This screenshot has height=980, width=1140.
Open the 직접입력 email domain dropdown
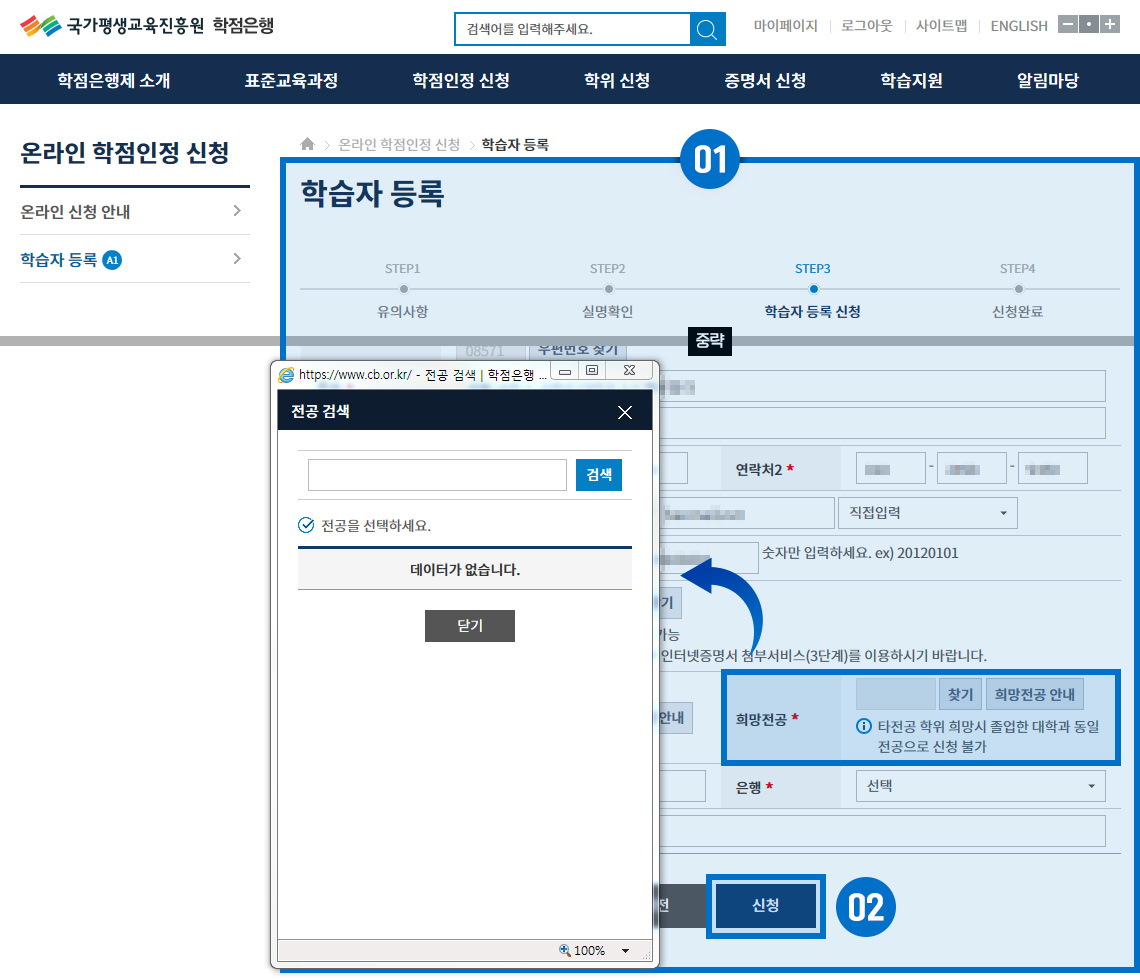coord(926,513)
